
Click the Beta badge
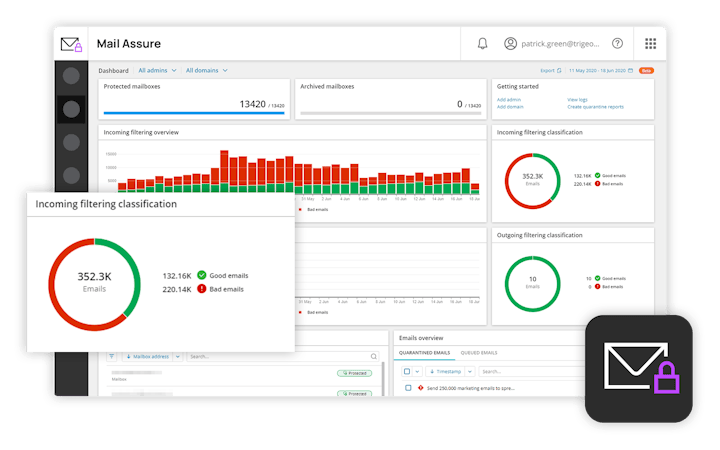pos(647,71)
